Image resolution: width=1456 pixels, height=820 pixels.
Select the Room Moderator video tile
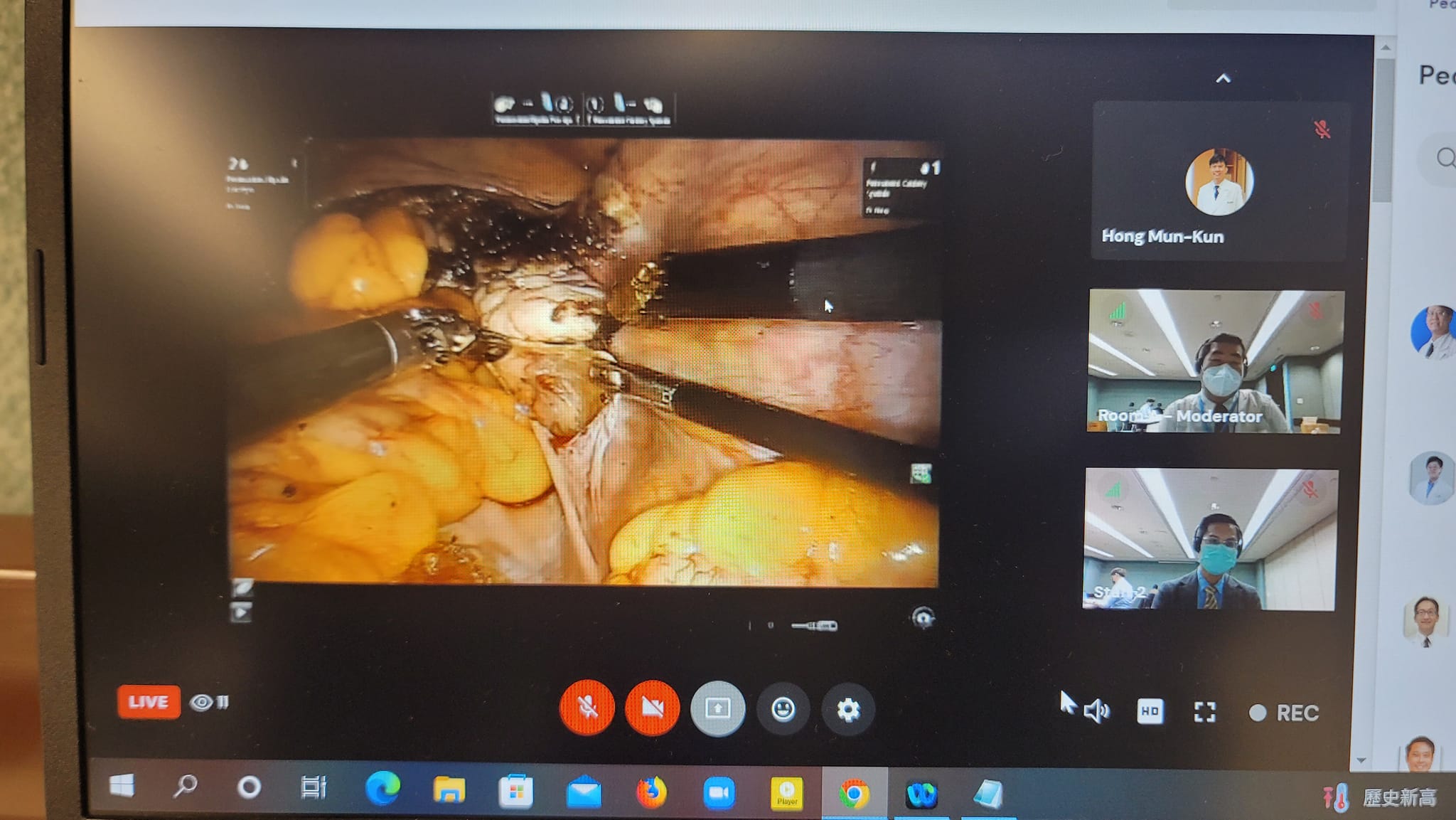[1214, 361]
